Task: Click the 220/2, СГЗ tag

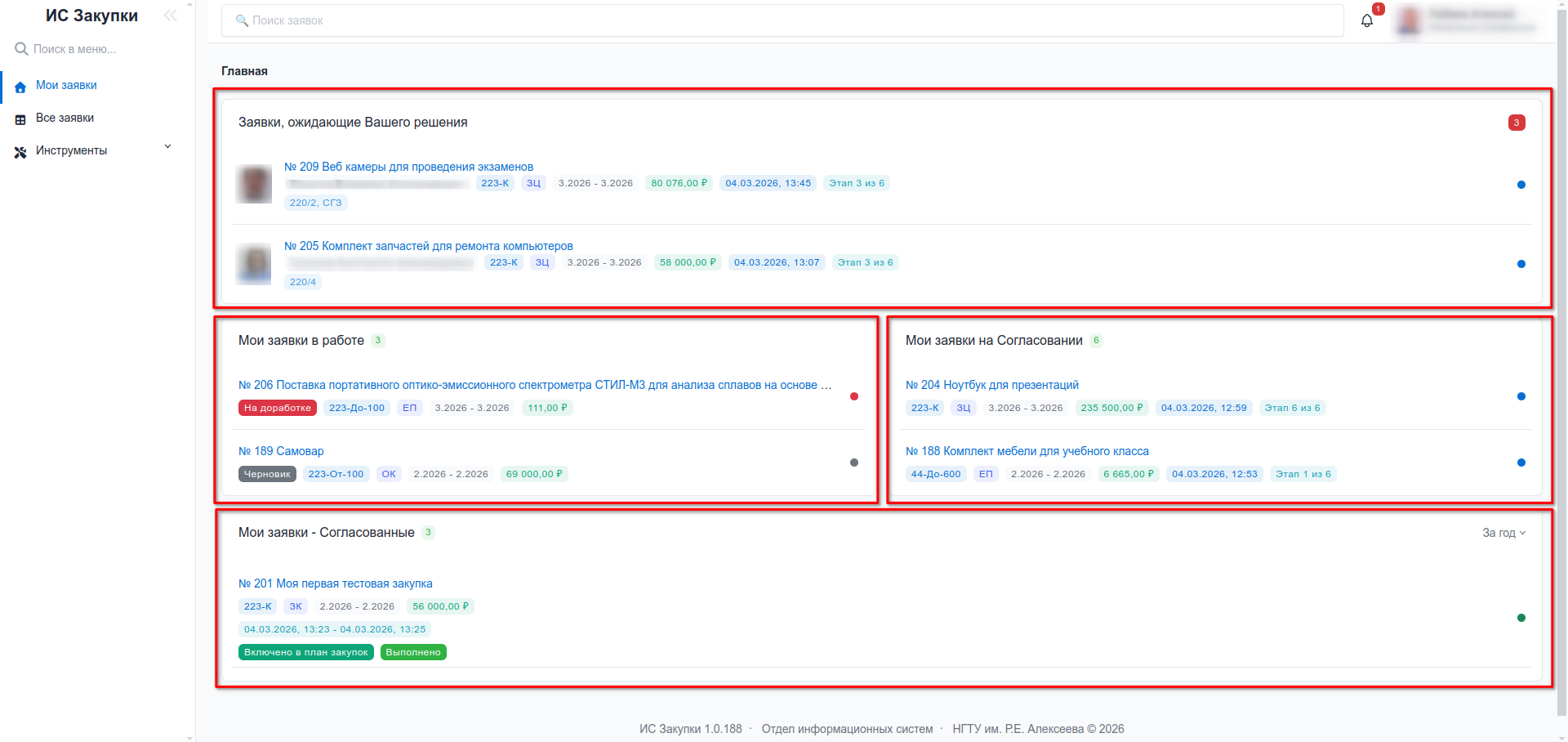Action: pyautogui.click(x=316, y=203)
